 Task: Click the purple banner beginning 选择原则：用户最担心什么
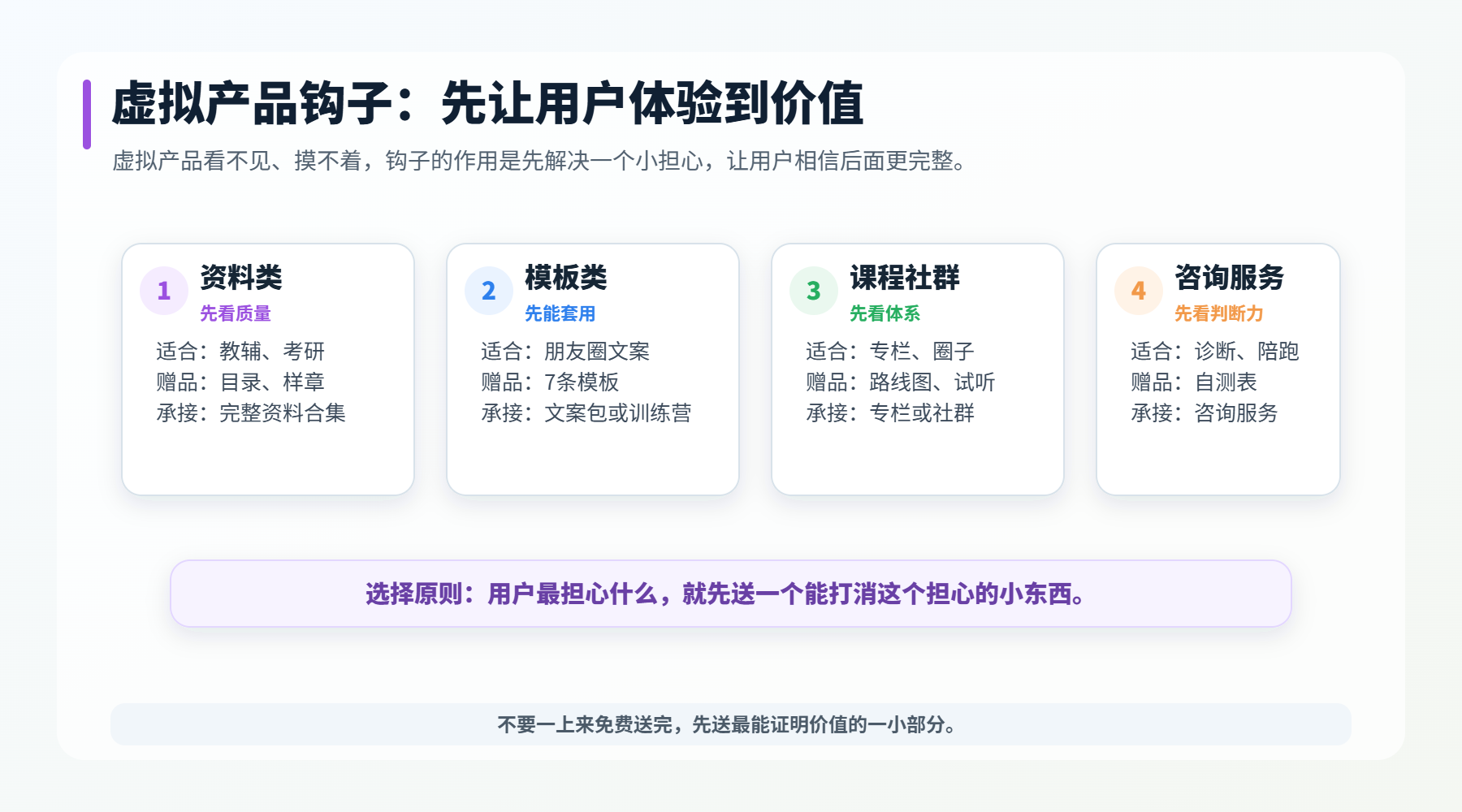731,594
